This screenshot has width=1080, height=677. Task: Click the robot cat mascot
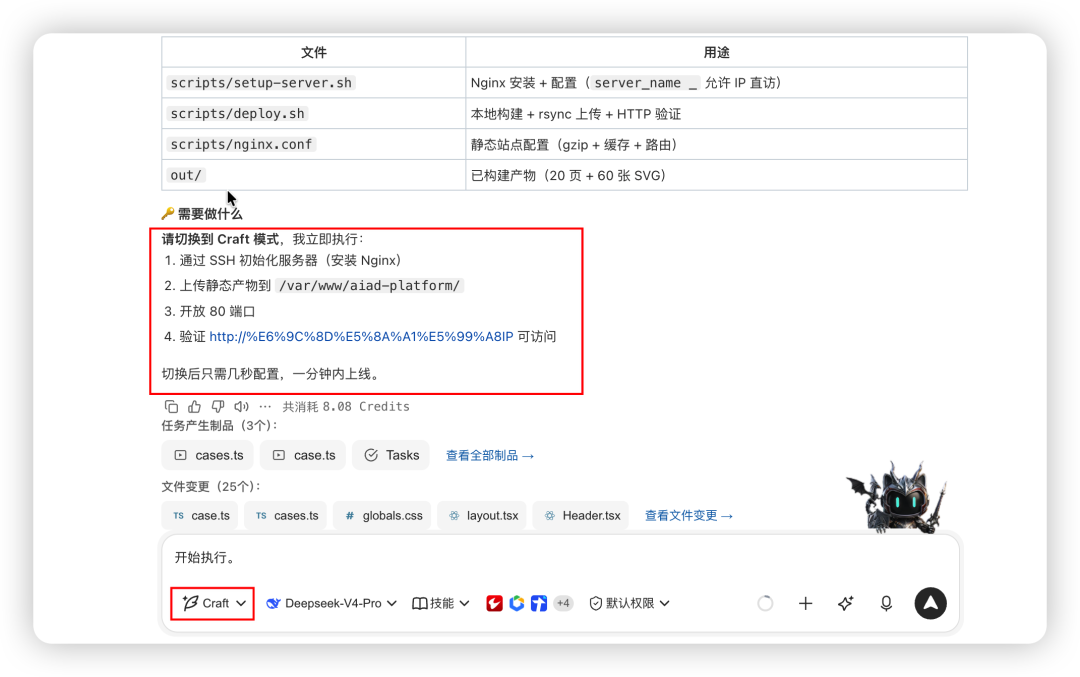pyautogui.click(x=897, y=498)
